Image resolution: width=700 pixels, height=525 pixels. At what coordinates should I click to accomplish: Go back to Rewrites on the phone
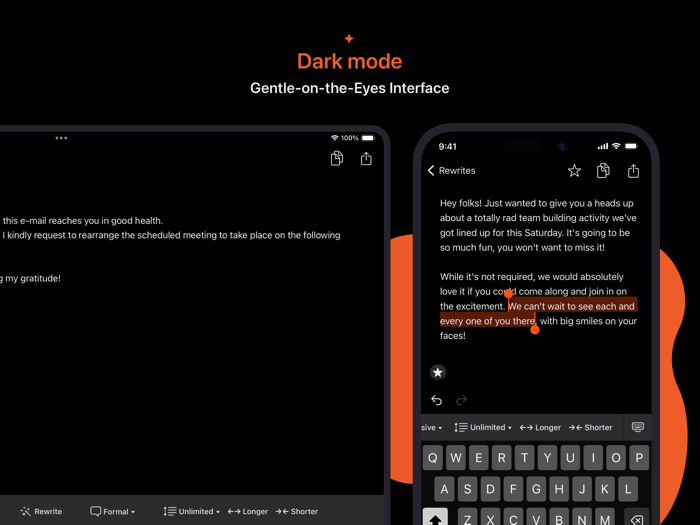tap(451, 171)
